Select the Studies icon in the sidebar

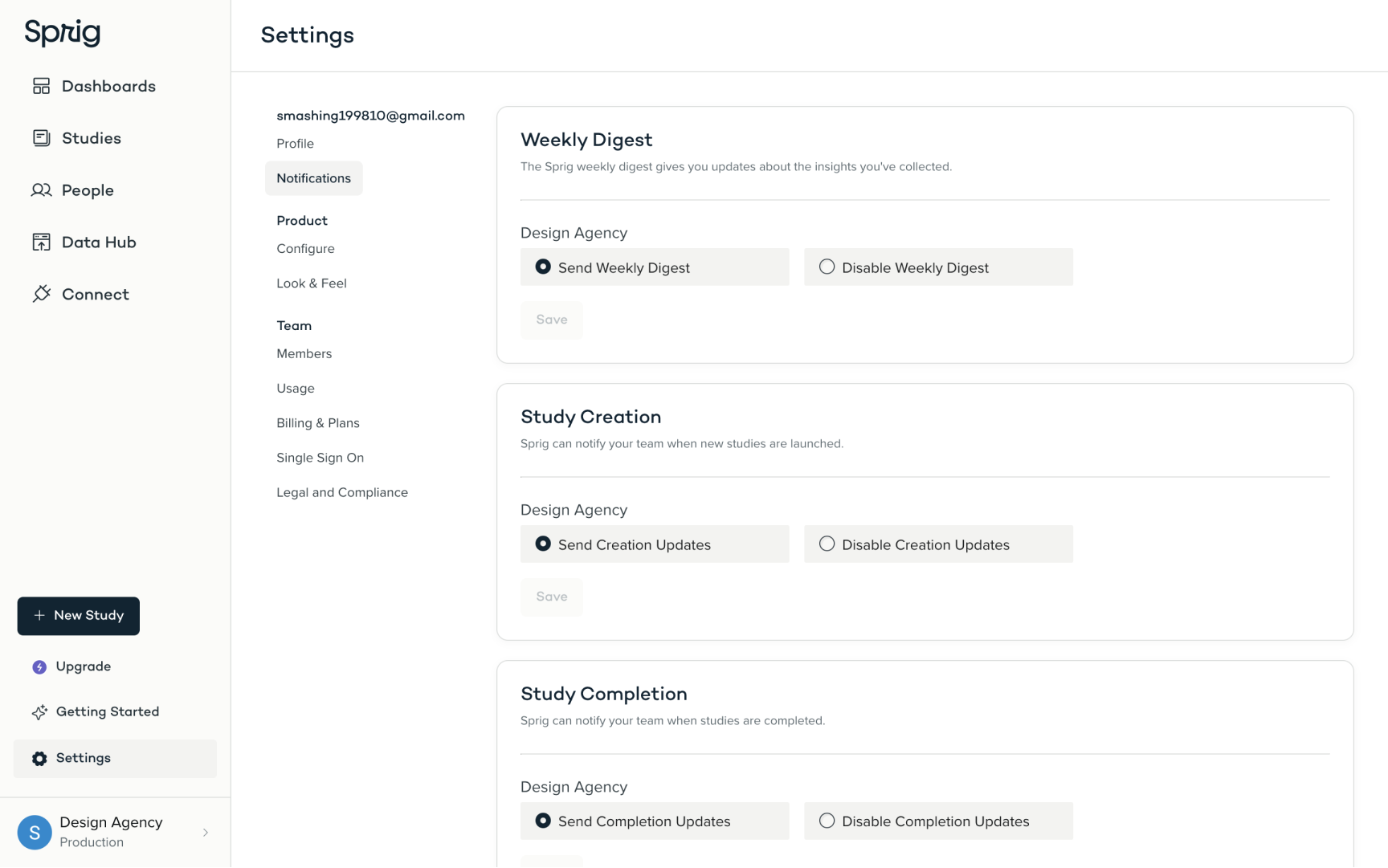click(x=42, y=137)
